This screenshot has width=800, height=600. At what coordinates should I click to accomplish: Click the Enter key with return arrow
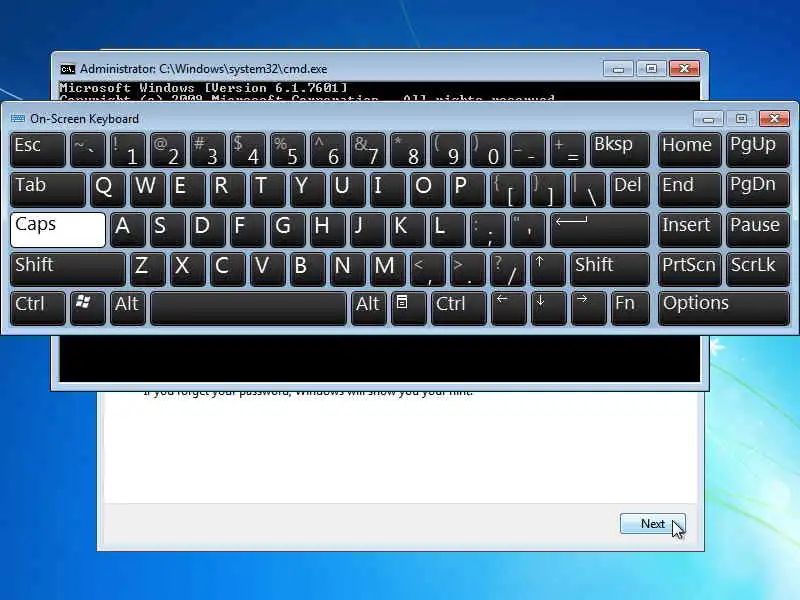[600, 230]
